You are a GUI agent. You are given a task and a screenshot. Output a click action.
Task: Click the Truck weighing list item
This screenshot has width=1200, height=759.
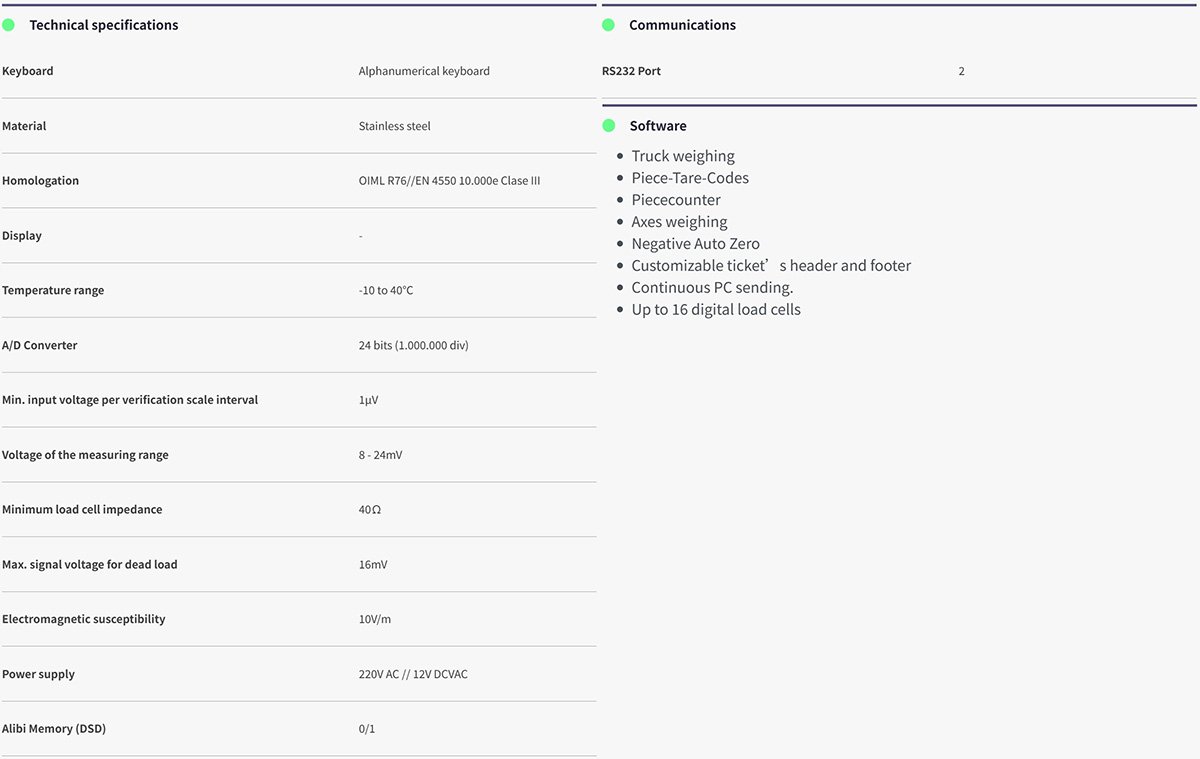click(x=683, y=156)
